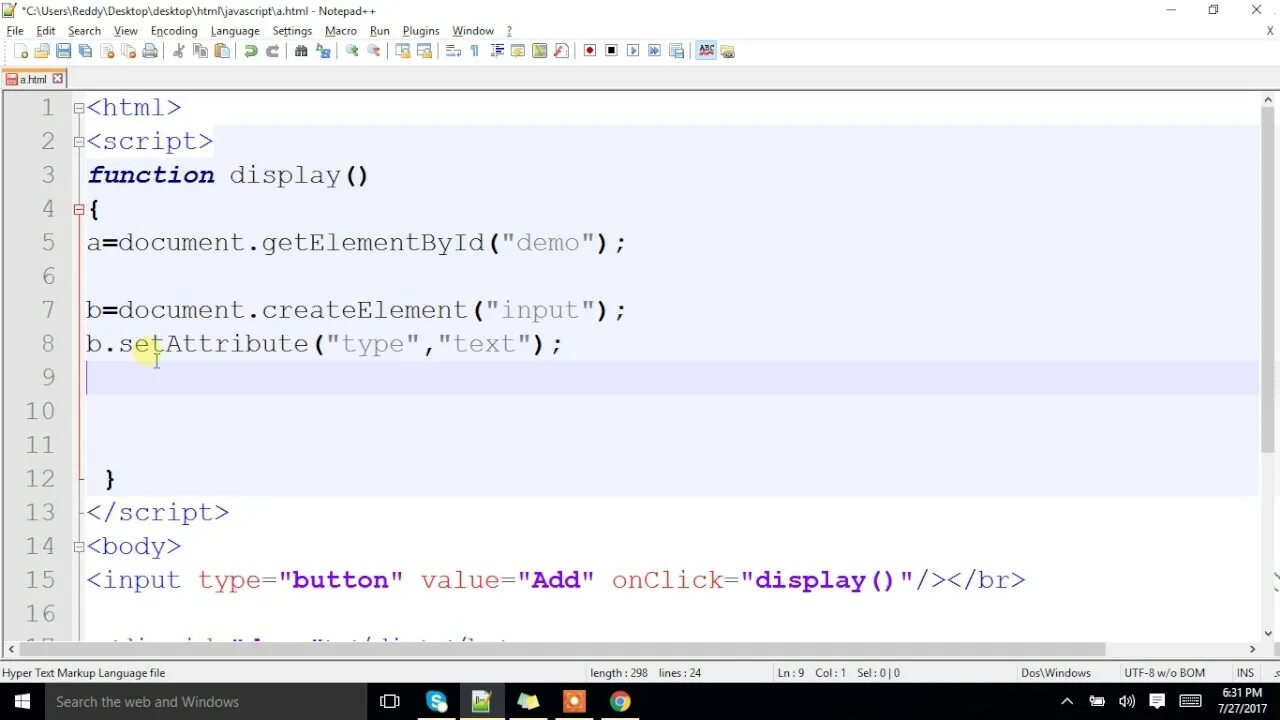Image resolution: width=1280 pixels, height=720 pixels.
Task: Click Synchronize Horizontal Scrolling icon
Action: pyautogui.click(x=424, y=51)
